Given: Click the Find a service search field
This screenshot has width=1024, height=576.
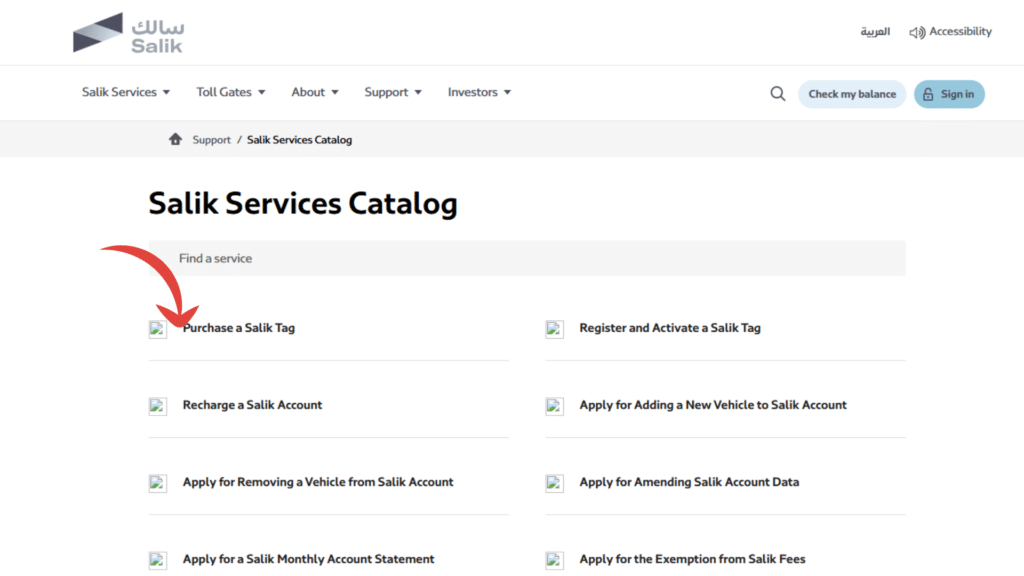Looking at the screenshot, I should tap(527, 258).
